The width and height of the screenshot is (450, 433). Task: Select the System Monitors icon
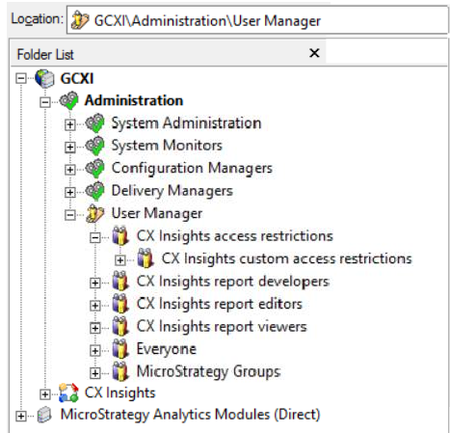[95, 146]
